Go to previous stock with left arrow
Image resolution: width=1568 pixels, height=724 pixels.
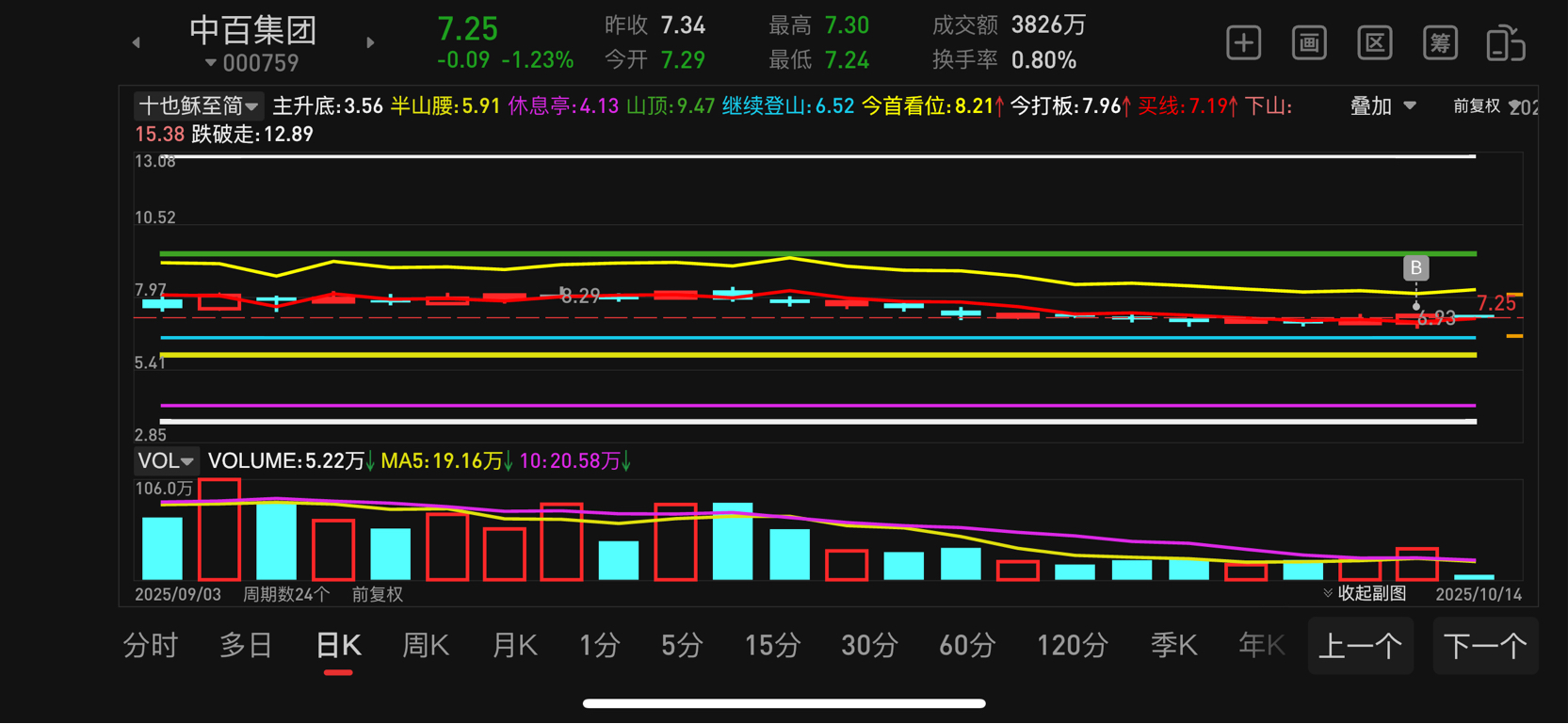coord(137,42)
